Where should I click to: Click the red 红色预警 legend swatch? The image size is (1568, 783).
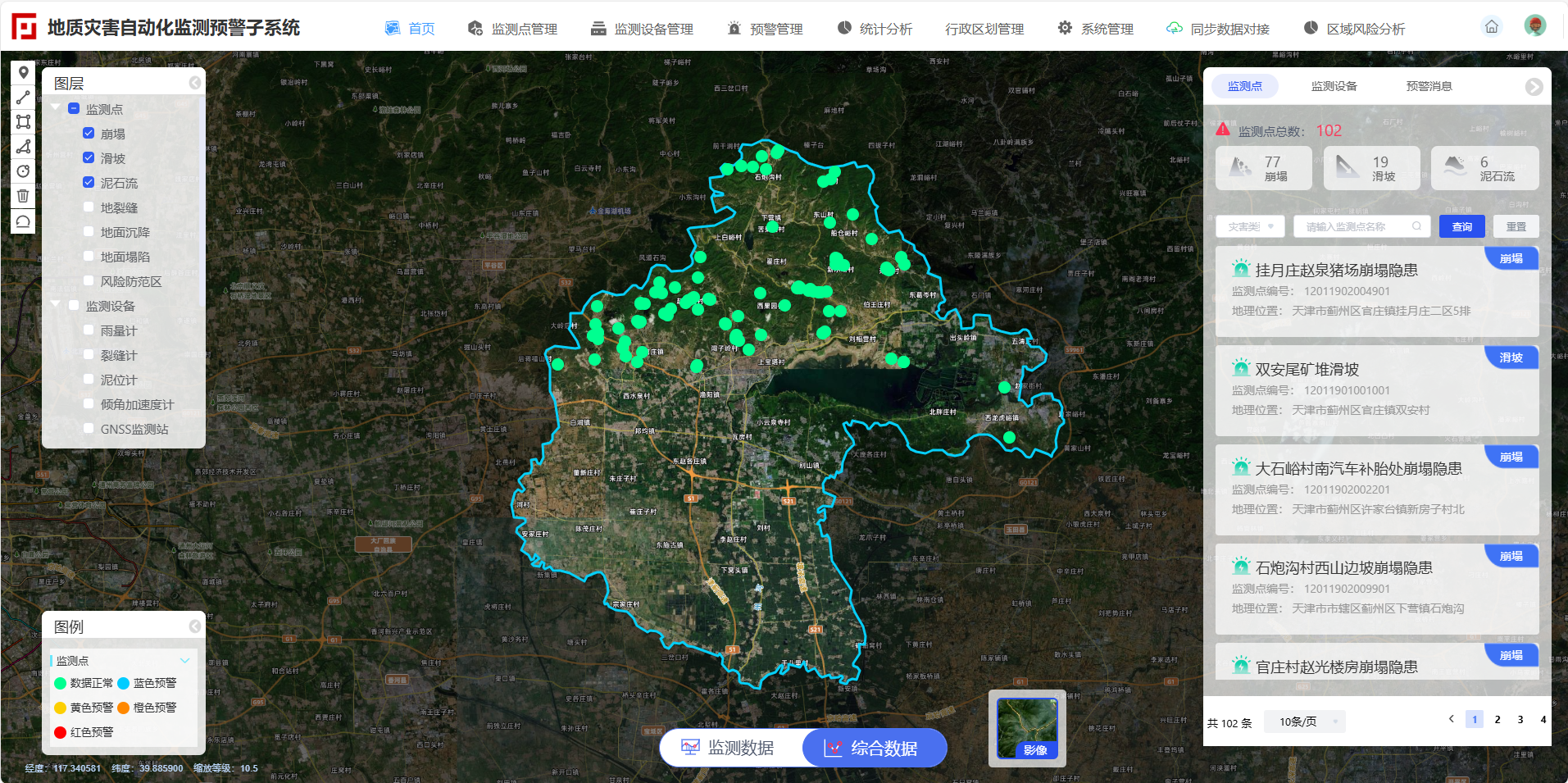tap(60, 732)
